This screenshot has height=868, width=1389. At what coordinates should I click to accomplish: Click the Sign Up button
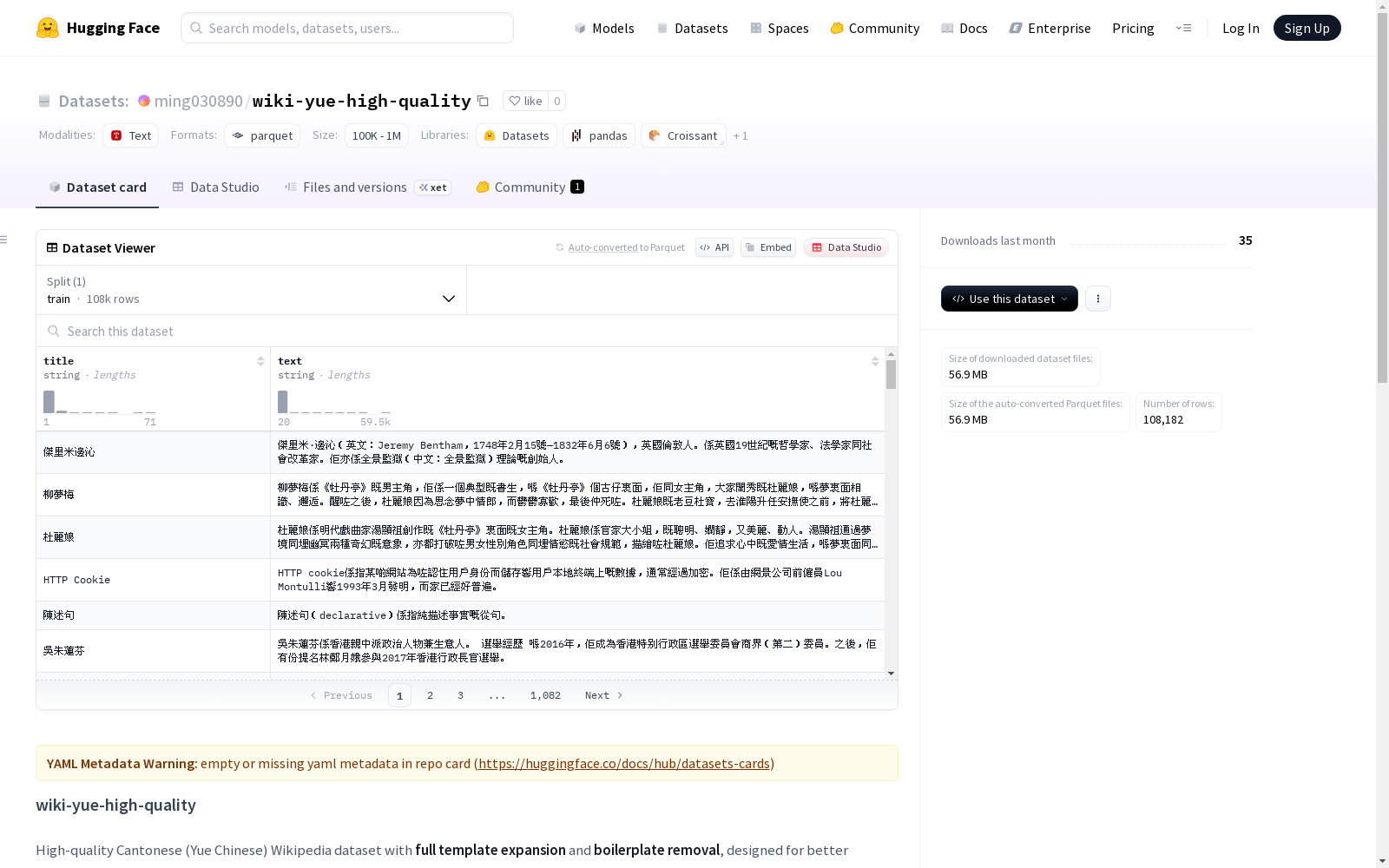(x=1307, y=28)
